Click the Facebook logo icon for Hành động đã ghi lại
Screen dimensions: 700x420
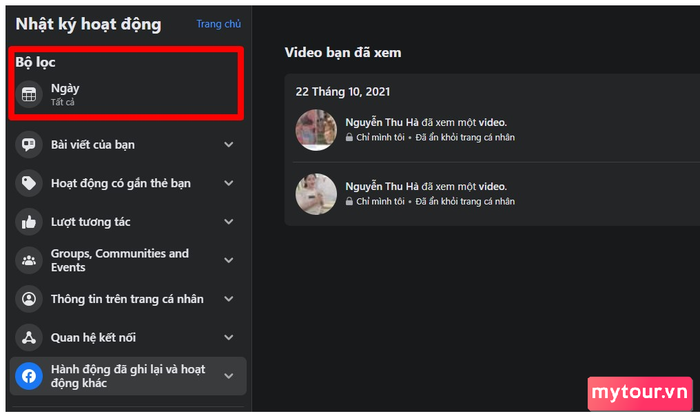coord(29,376)
